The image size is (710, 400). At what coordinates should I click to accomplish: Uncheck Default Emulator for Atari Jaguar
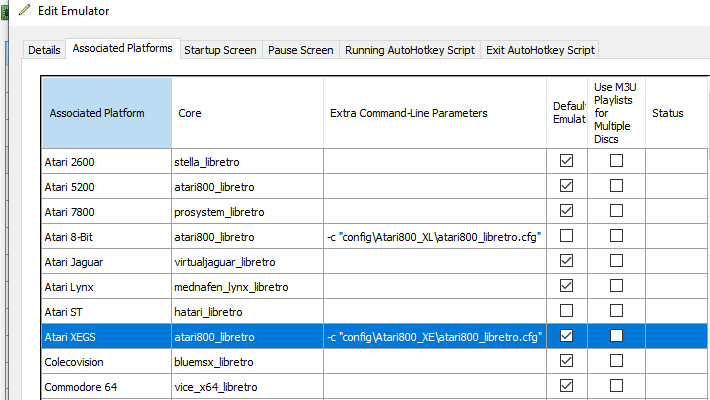tap(566, 260)
